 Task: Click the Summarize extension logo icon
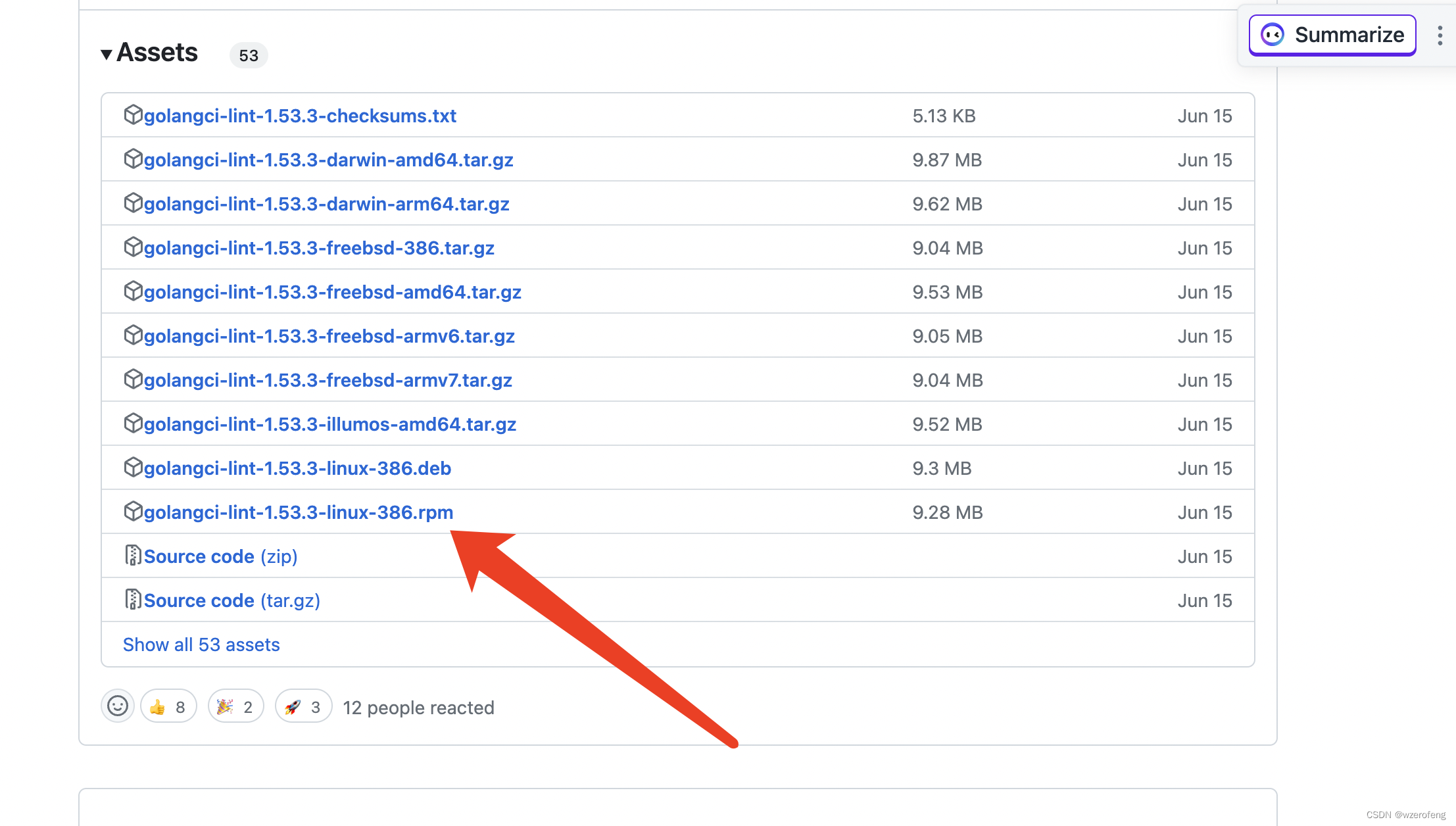pos(1273,35)
